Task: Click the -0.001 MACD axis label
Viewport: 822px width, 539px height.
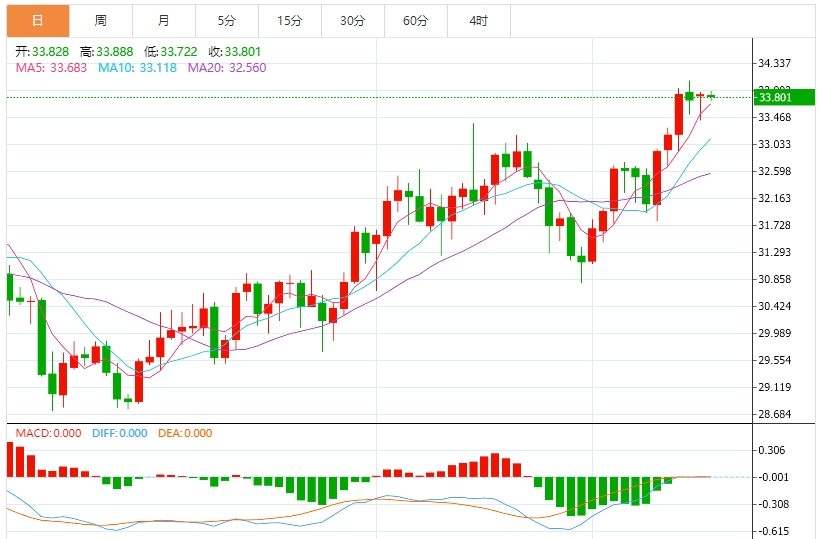Action: click(773, 477)
